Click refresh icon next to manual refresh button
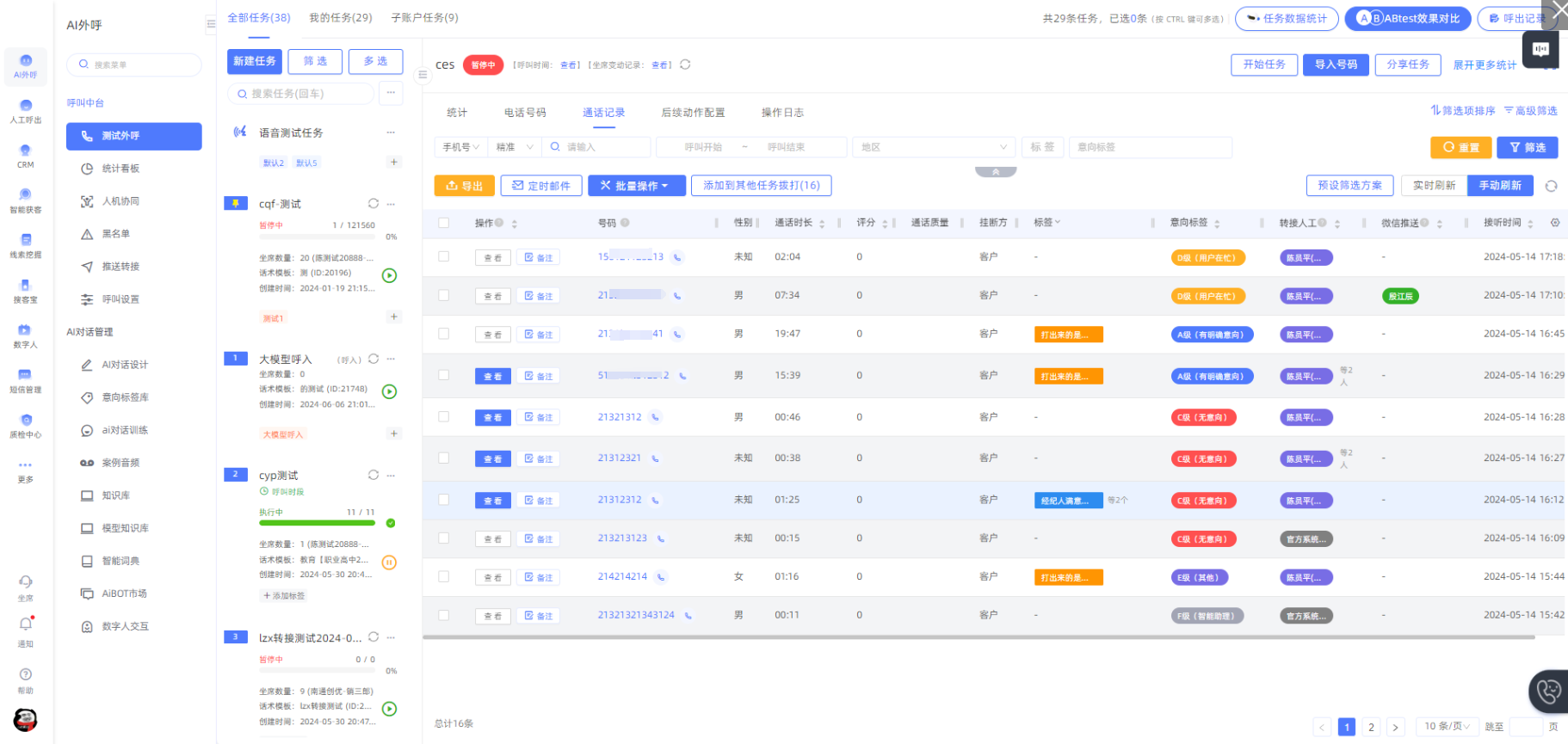 (x=1551, y=186)
